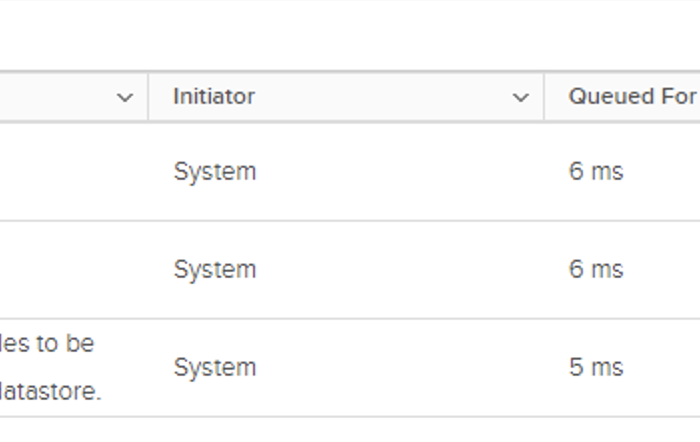Click blank area above the table header
Screen dimensions: 700x442
350,35
